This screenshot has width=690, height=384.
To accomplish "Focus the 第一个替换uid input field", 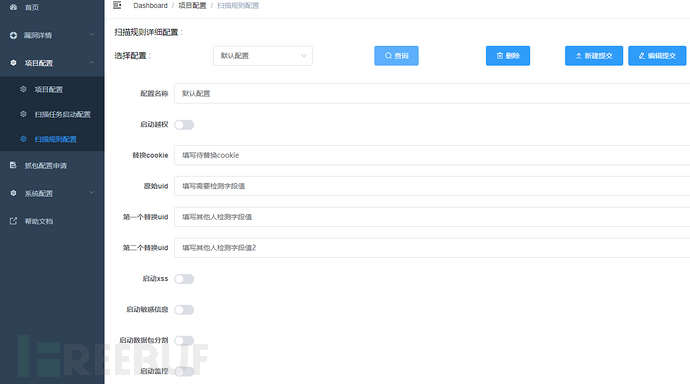I will tap(432, 217).
